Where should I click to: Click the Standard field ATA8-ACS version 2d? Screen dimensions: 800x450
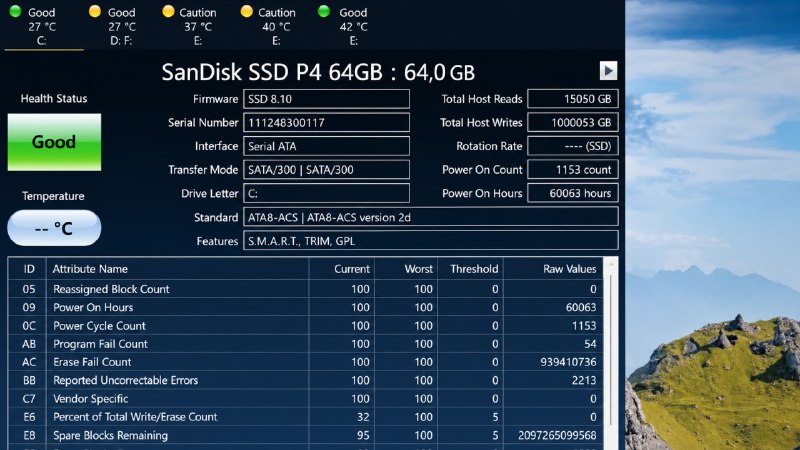[x=431, y=217]
